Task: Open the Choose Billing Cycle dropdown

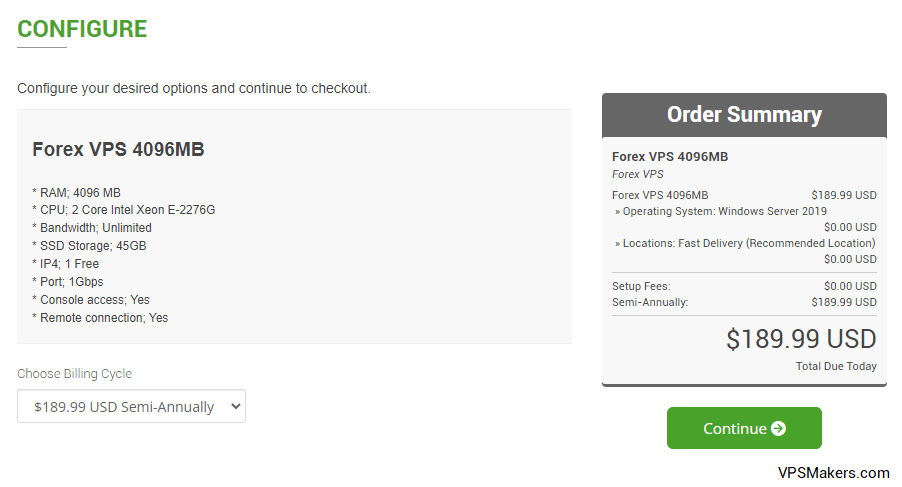Action: (131, 406)
